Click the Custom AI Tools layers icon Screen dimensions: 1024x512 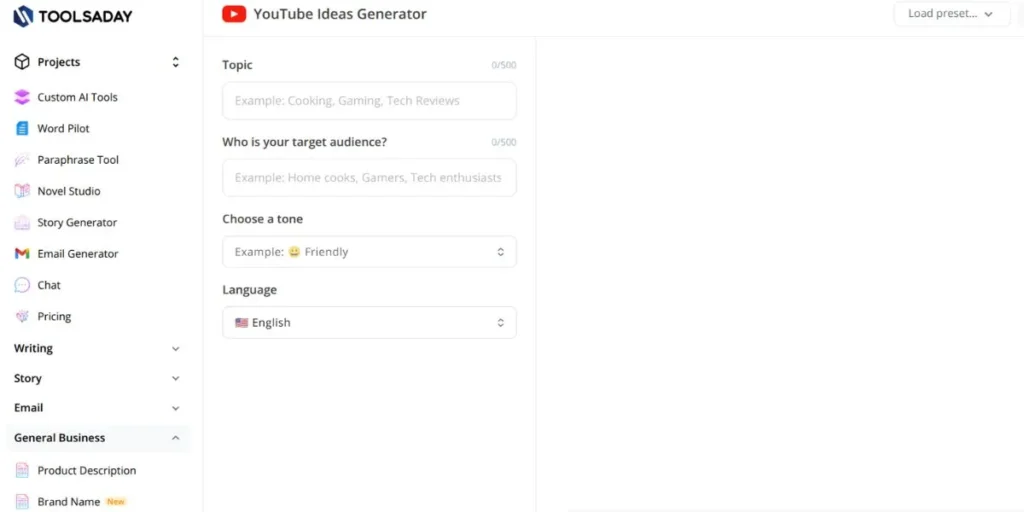click(x=22, y=97)
